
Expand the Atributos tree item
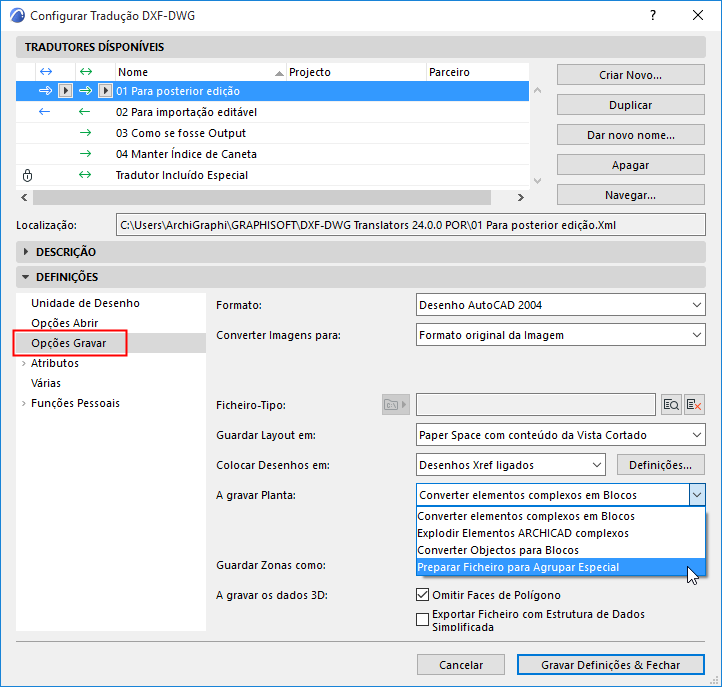(x=23, y=363)
